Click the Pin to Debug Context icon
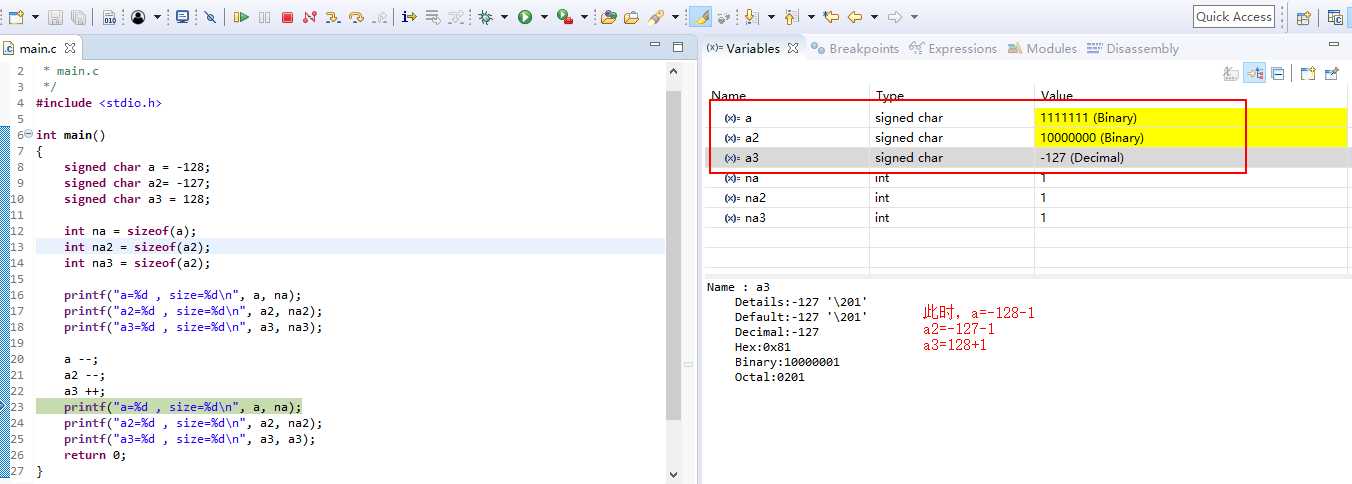 [1331, 73]
